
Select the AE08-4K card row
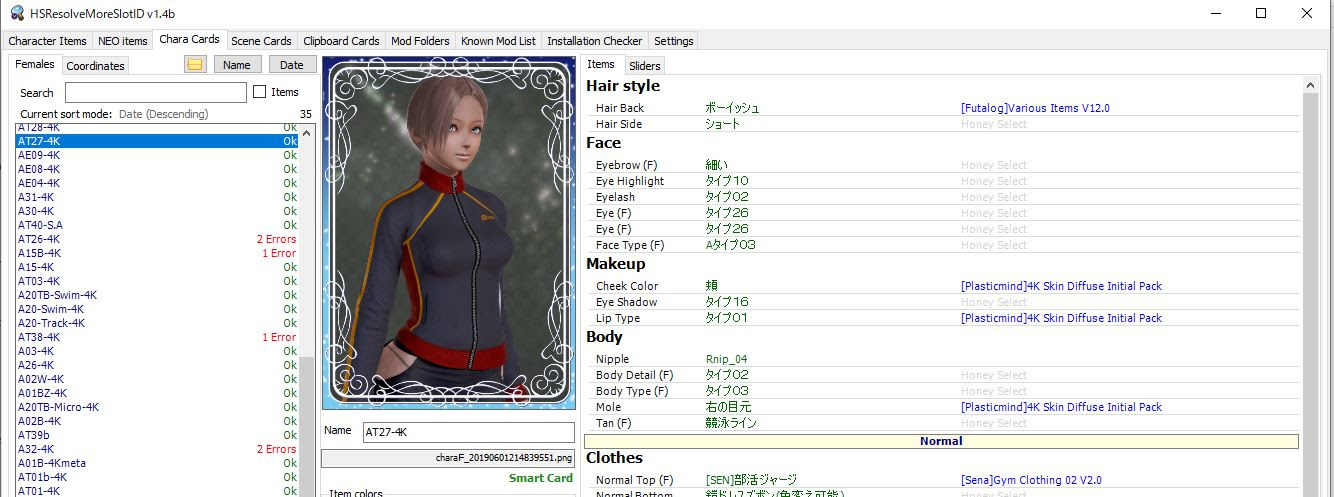tap(158, 169)
